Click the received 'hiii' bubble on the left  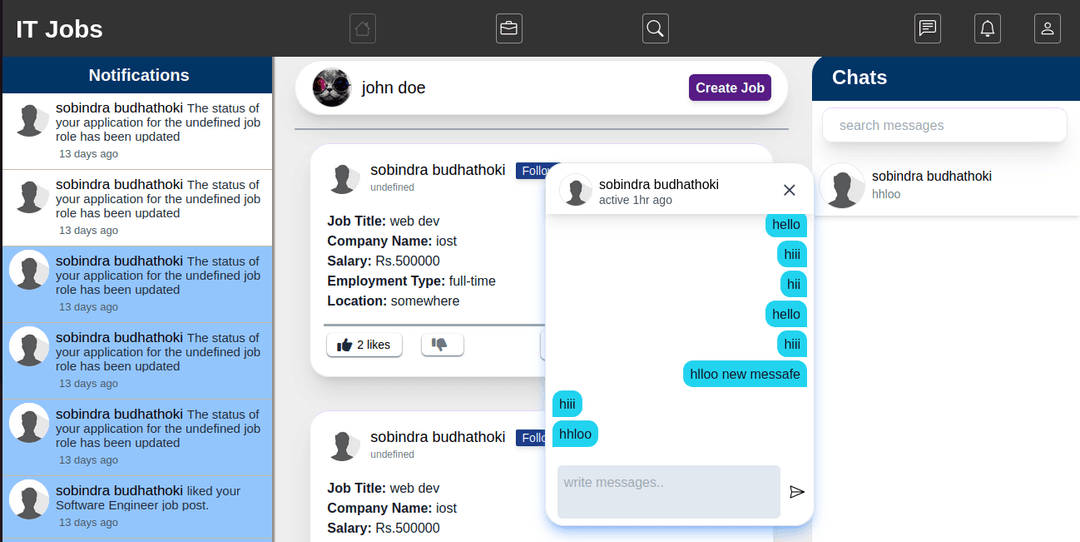tap(567, 404)
